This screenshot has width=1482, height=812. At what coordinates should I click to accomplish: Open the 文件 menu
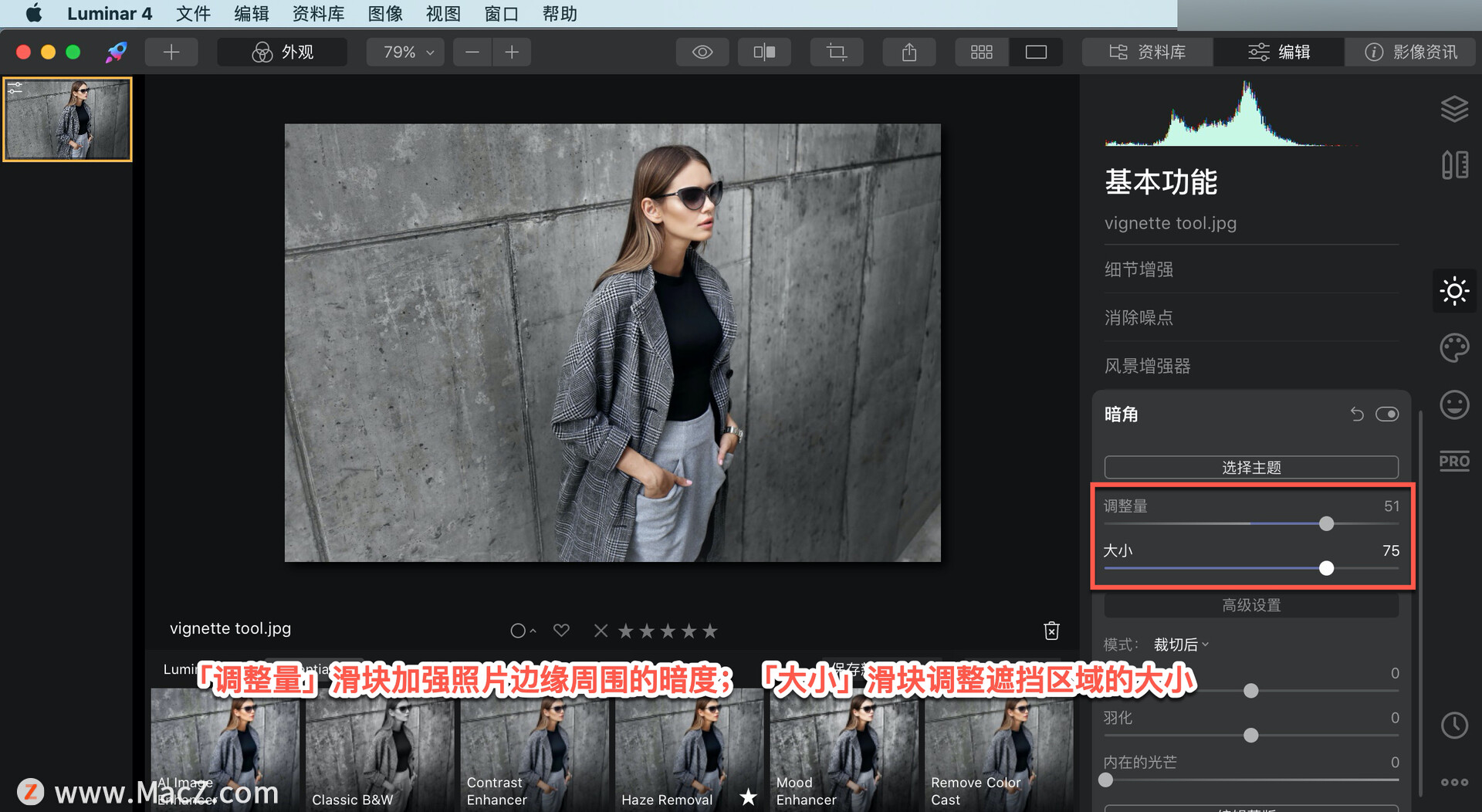pyautogui.click(x=193, y=13)
